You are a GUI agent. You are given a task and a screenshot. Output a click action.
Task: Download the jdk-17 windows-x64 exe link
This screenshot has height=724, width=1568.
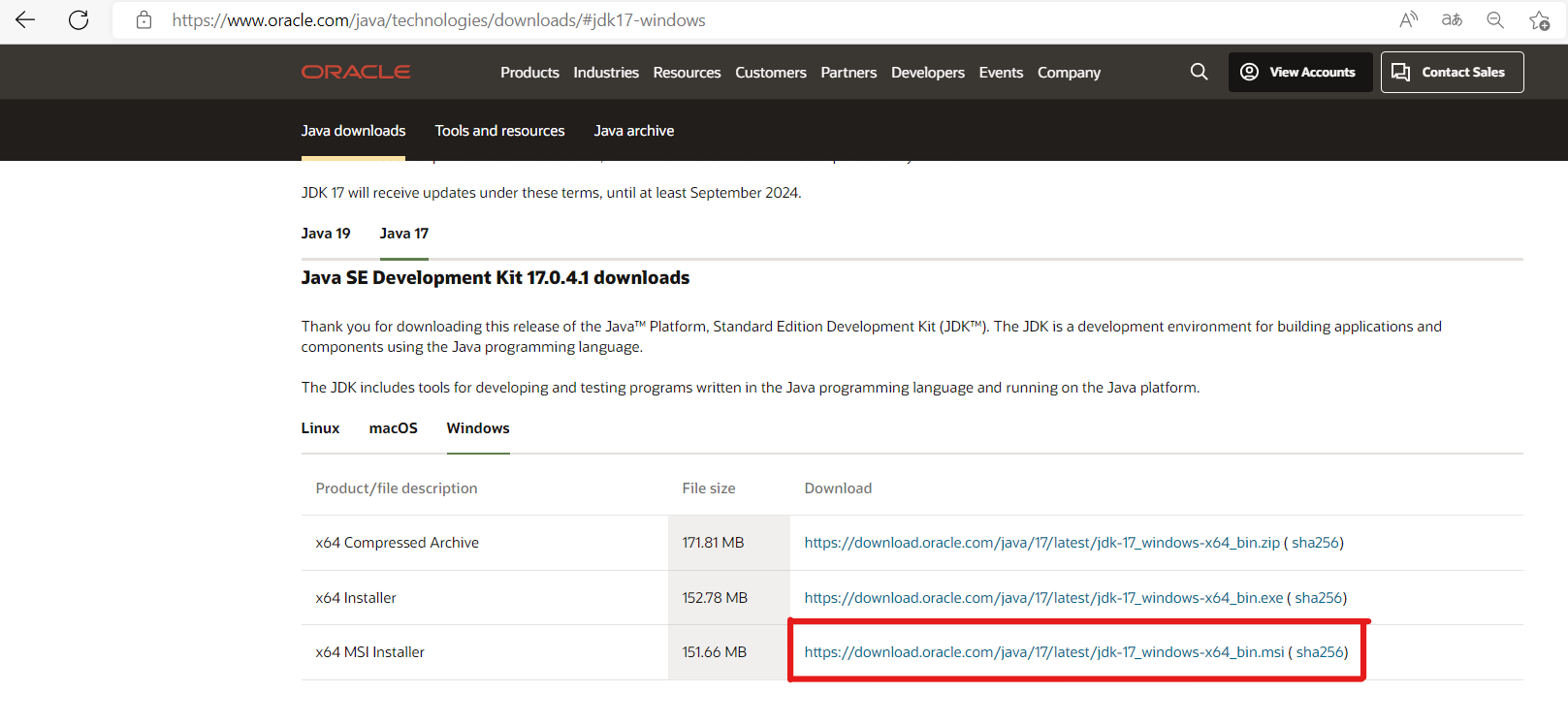[1043, 598]
